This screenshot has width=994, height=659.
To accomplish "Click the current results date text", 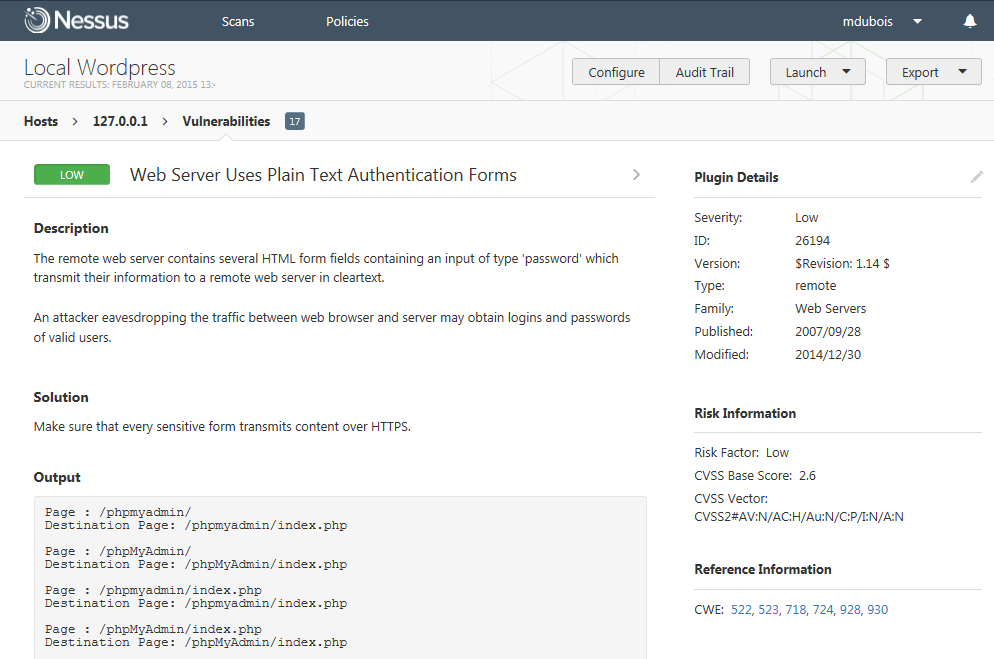I will tap(119, 84).
